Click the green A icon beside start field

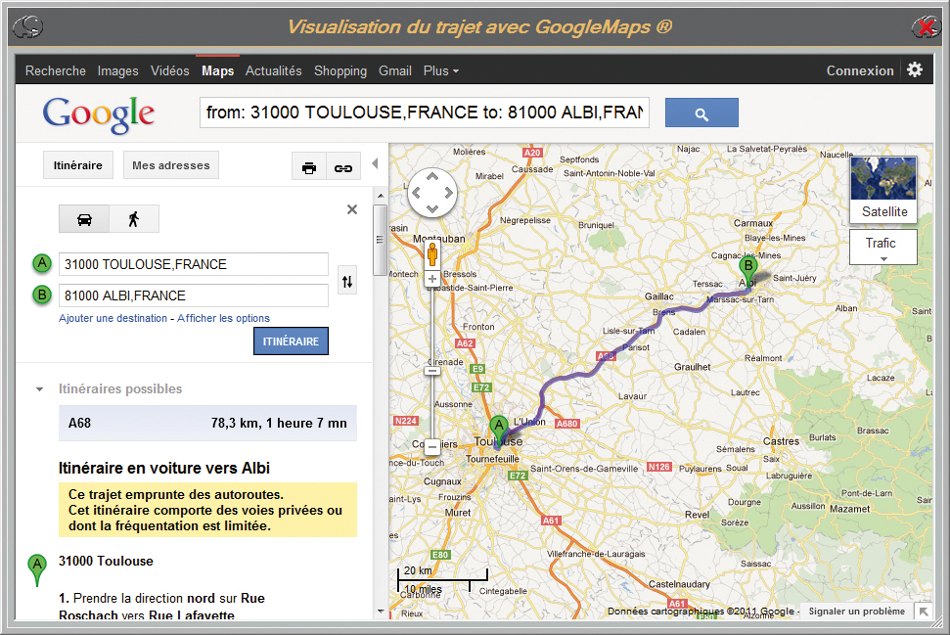click(42, 264)
